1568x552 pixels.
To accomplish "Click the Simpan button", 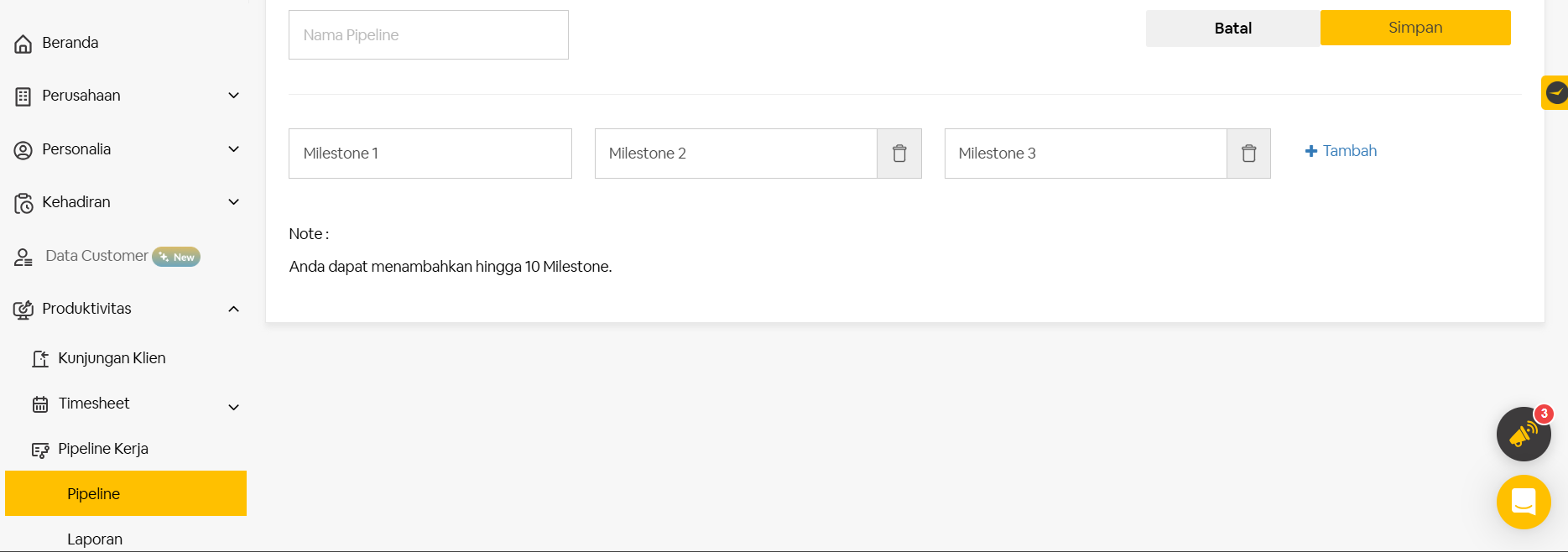I will coord(1415,28).
